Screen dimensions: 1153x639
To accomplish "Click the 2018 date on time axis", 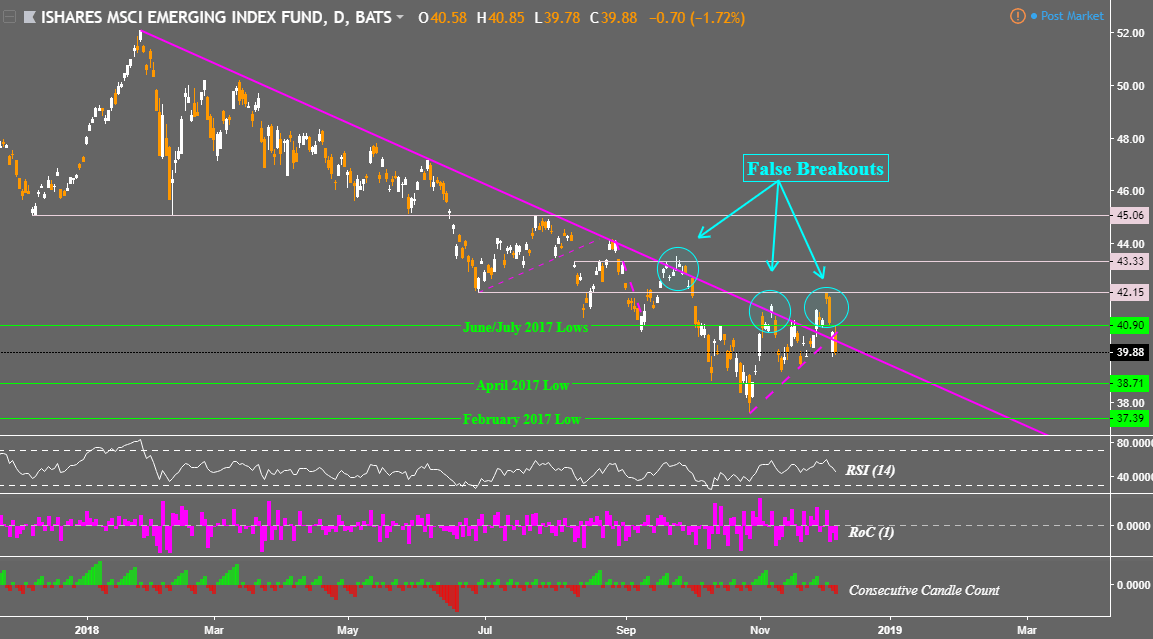I will point(87,630).
